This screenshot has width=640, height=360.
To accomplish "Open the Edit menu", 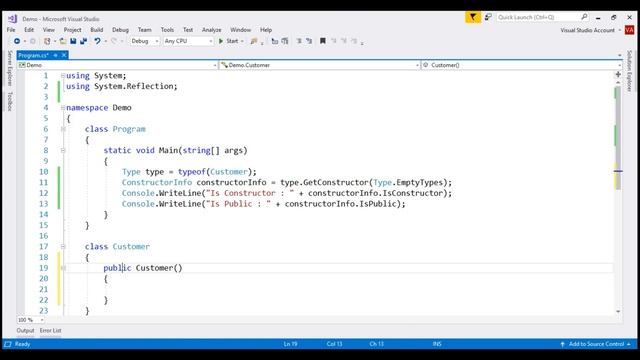I will 29,30.
